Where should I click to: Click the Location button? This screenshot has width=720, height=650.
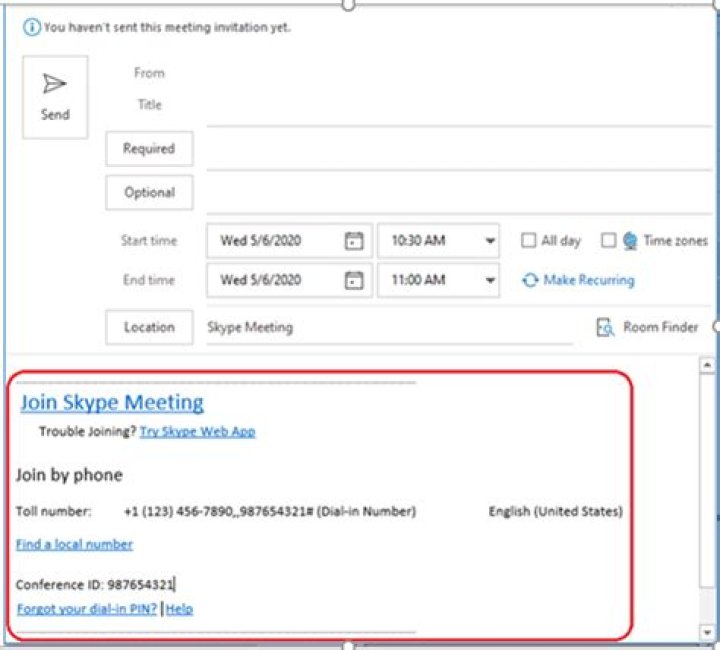pyautogui.click(x=149, y=327)
